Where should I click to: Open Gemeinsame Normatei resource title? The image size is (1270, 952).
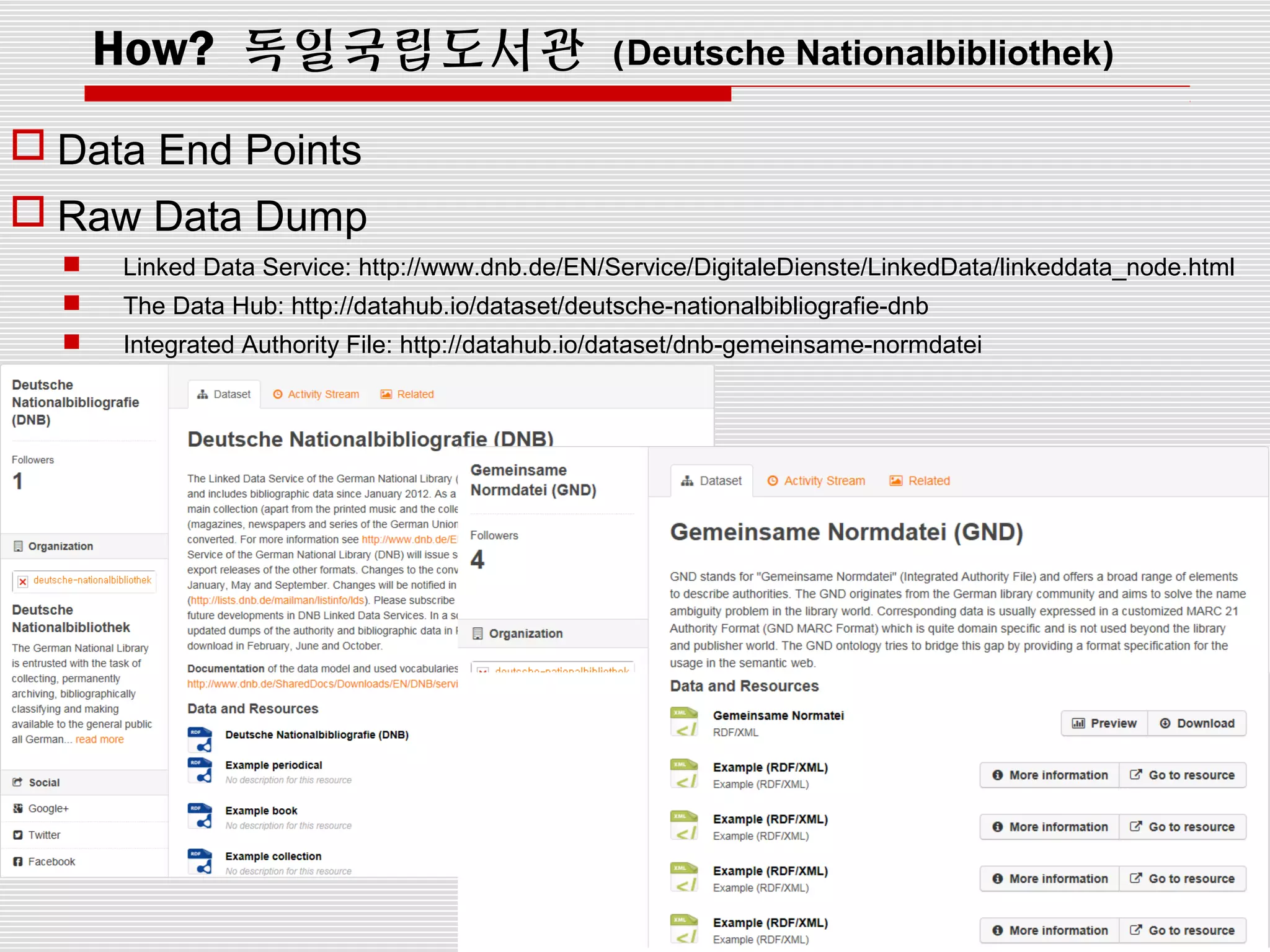pos(778,715)
